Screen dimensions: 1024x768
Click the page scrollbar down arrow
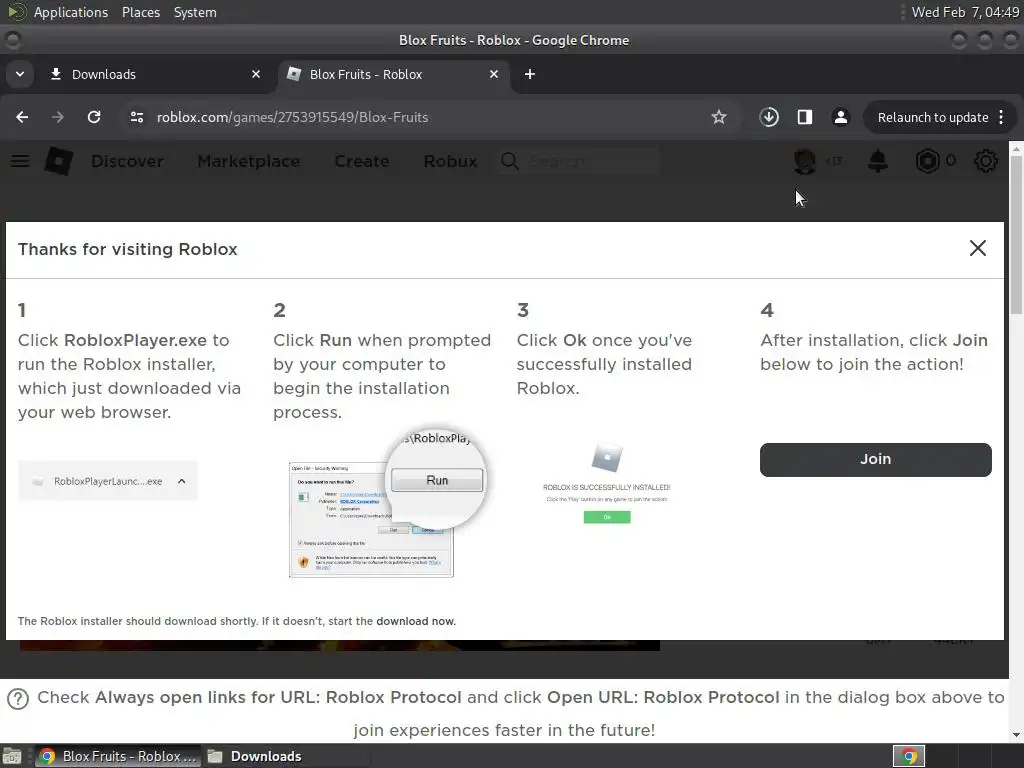[1016, 735]
